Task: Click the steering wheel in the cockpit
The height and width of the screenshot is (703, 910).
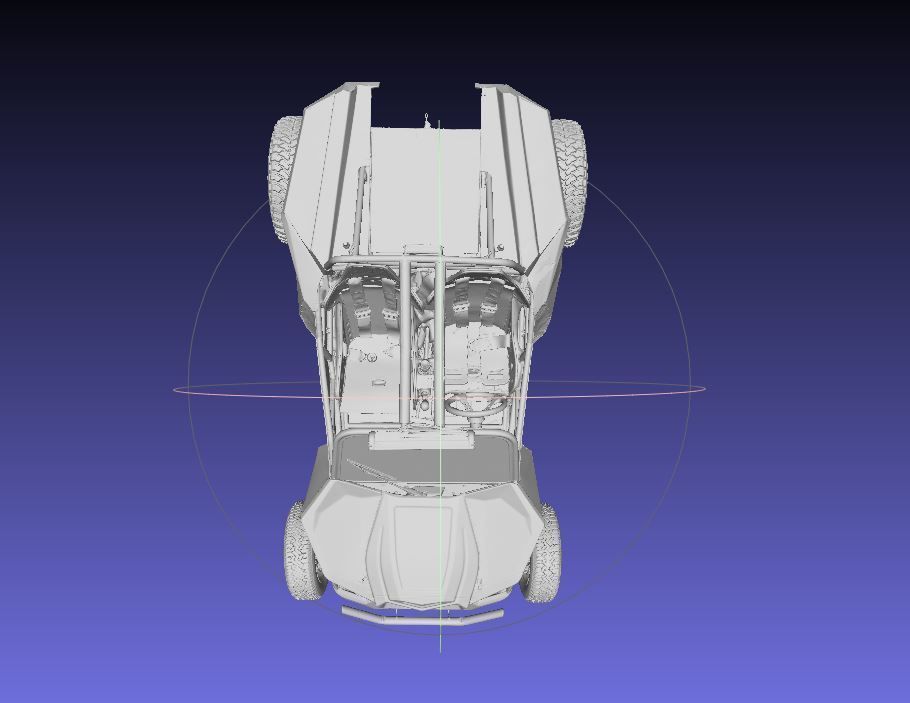Action: tap(475, 403)
